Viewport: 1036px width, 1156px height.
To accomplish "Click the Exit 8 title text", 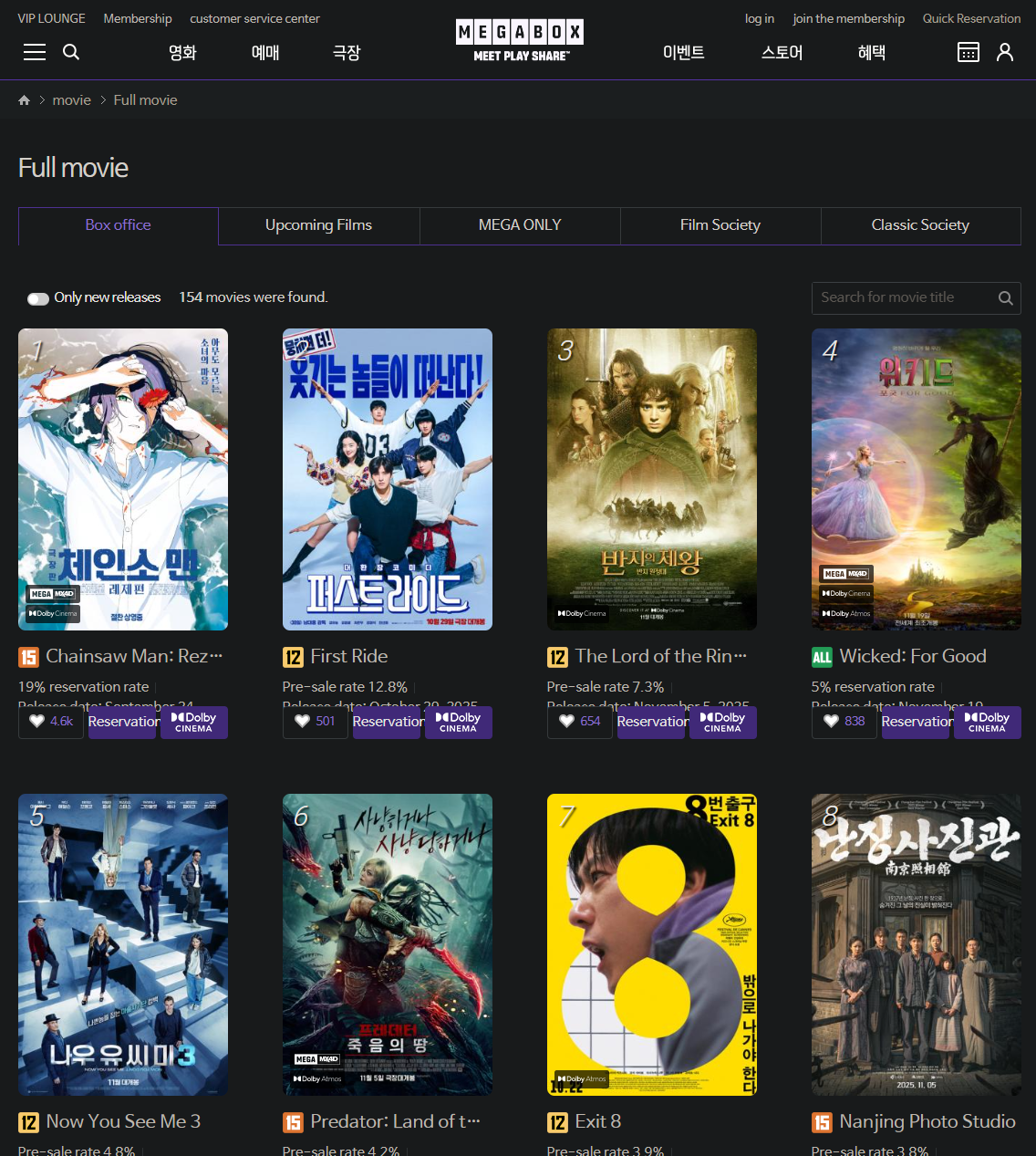I will 598,1121.
